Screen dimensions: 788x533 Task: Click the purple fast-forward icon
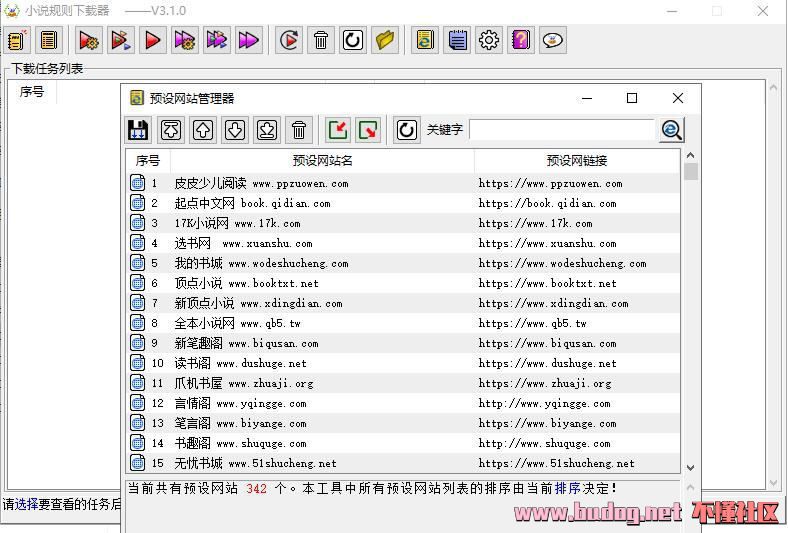(249, 40)
